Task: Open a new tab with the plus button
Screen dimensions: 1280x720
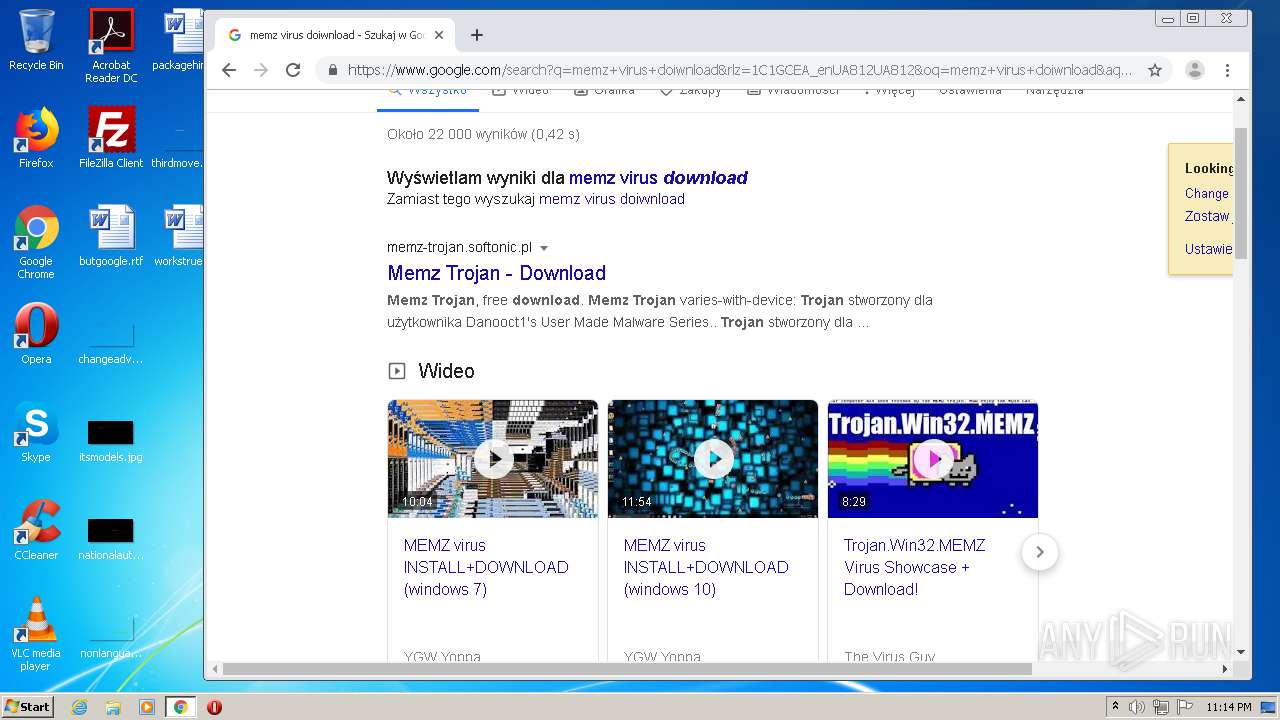Action: (477, 35)
